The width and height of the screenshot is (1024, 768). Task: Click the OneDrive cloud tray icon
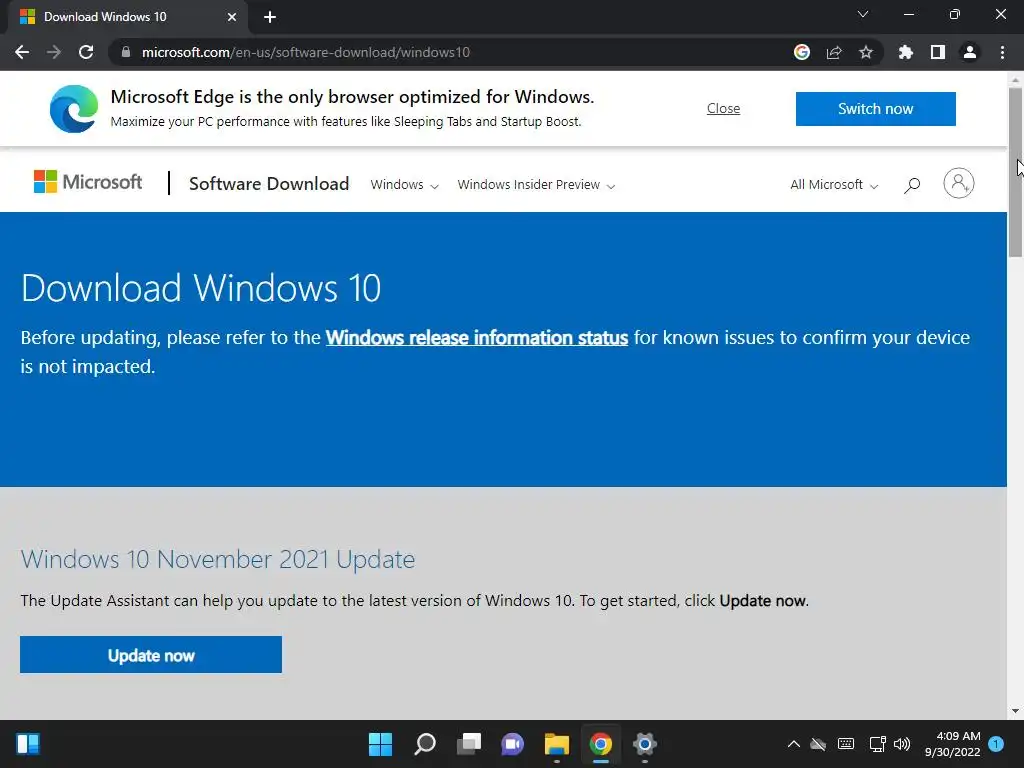tap(818, 744)
